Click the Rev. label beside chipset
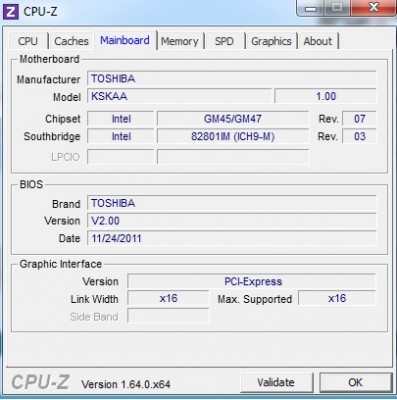Image resolution: width=397 pixels, height=400 pixels. point(328,119)
